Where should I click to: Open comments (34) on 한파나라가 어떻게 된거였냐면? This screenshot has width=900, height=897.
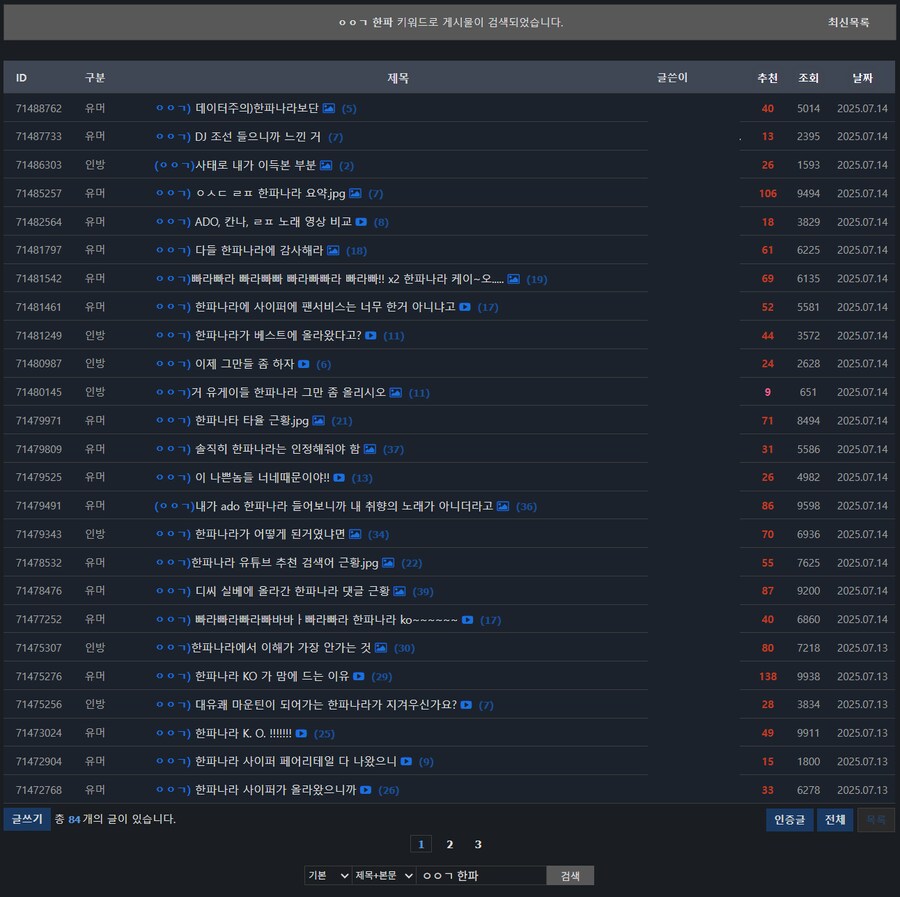coord(378,535)
